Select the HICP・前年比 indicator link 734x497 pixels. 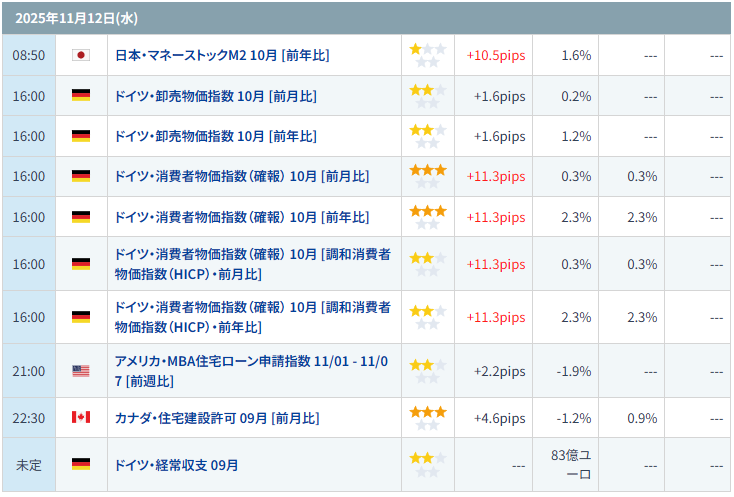(x=252, y=317)
